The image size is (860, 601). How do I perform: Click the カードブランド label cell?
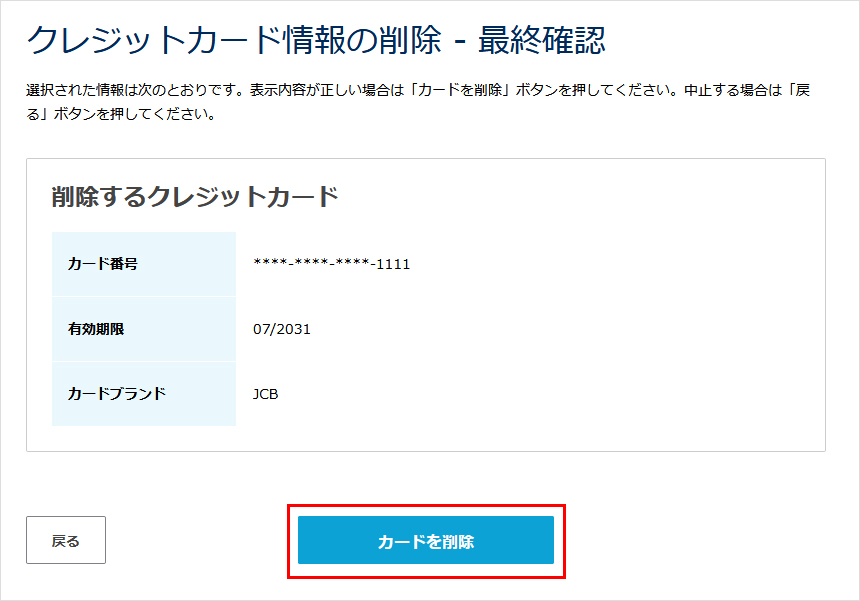[x=143, y=394]
